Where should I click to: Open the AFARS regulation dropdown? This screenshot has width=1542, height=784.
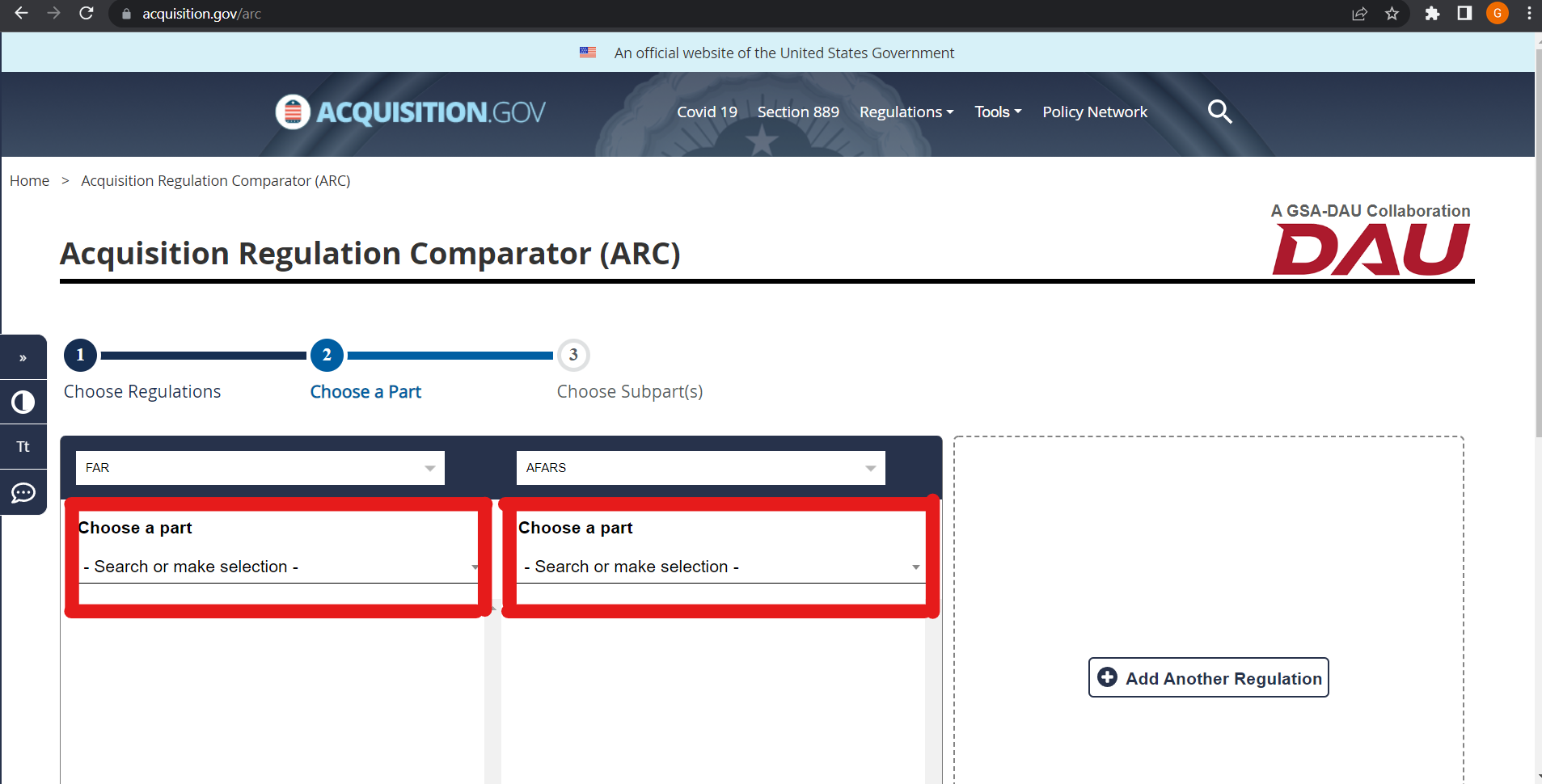point(699,467)
